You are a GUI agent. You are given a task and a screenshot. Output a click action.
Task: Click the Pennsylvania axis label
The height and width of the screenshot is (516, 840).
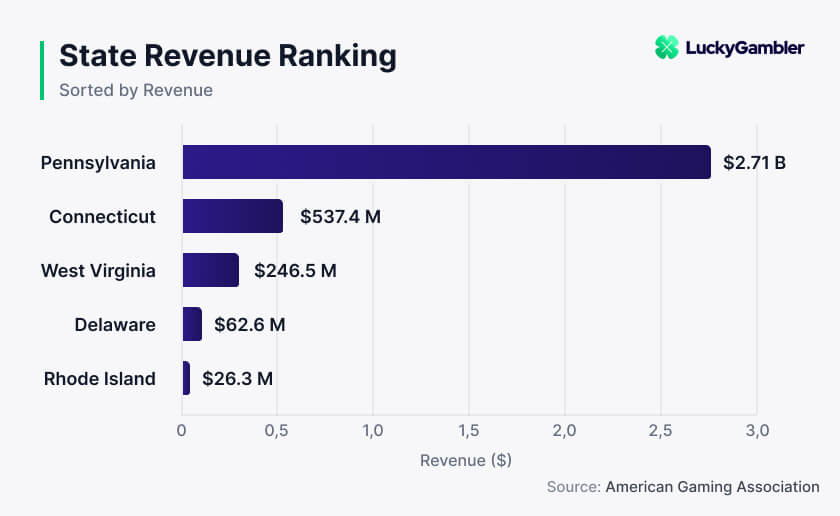point(98,163)
